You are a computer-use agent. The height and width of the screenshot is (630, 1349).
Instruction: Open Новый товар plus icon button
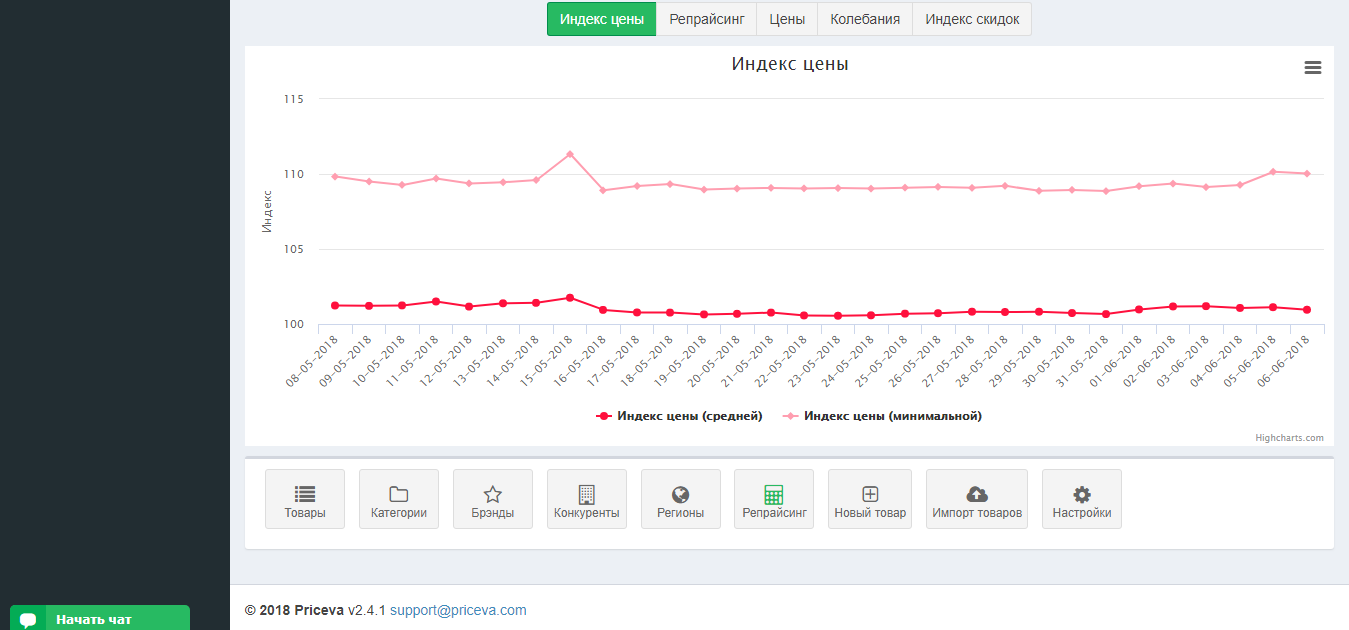870,499
